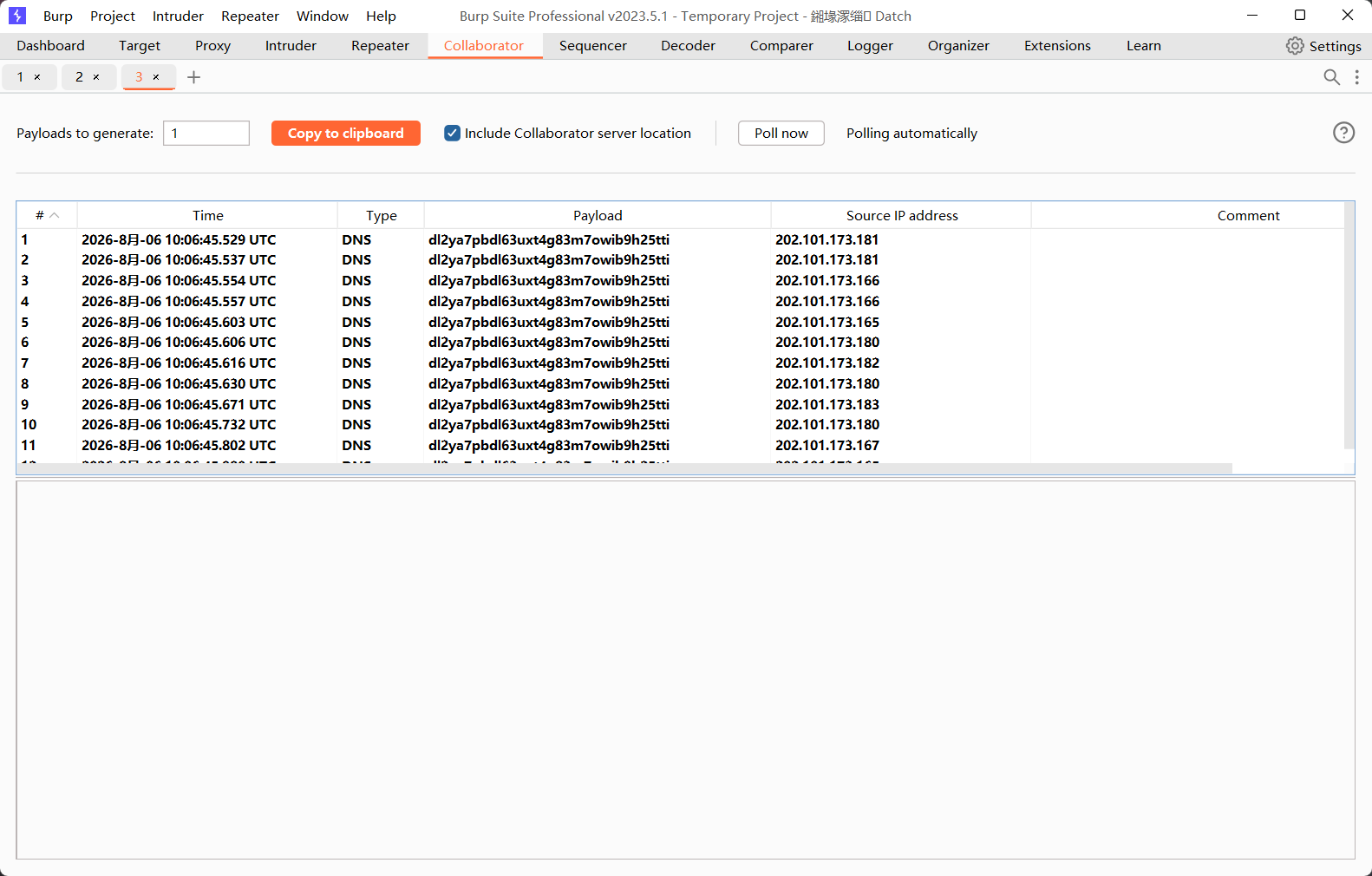Viewport: 1372px width, 876px height.
Task: Click the Burp Suite logo icon
Action: 17,16
